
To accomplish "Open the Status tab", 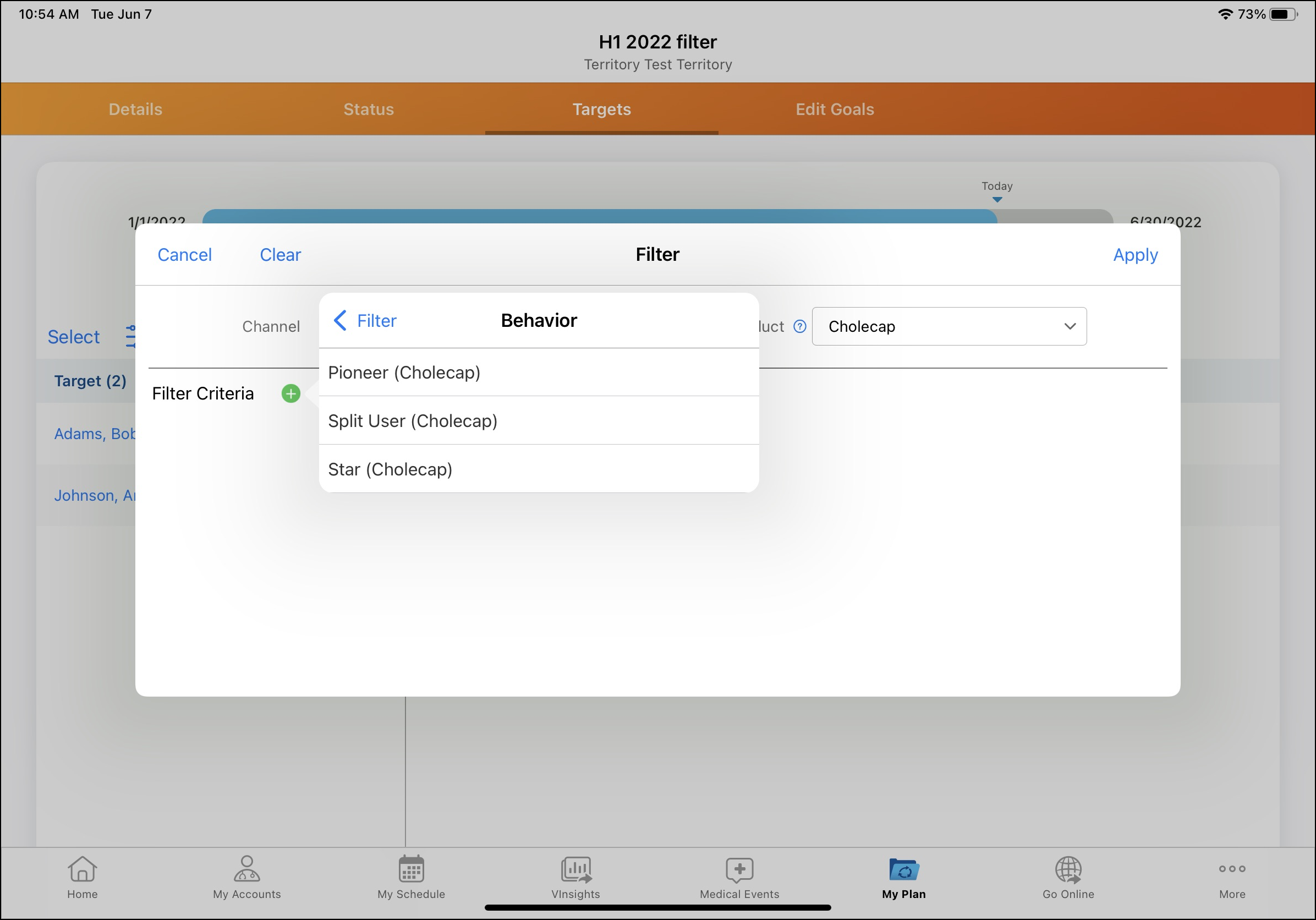I will point(369,109).
